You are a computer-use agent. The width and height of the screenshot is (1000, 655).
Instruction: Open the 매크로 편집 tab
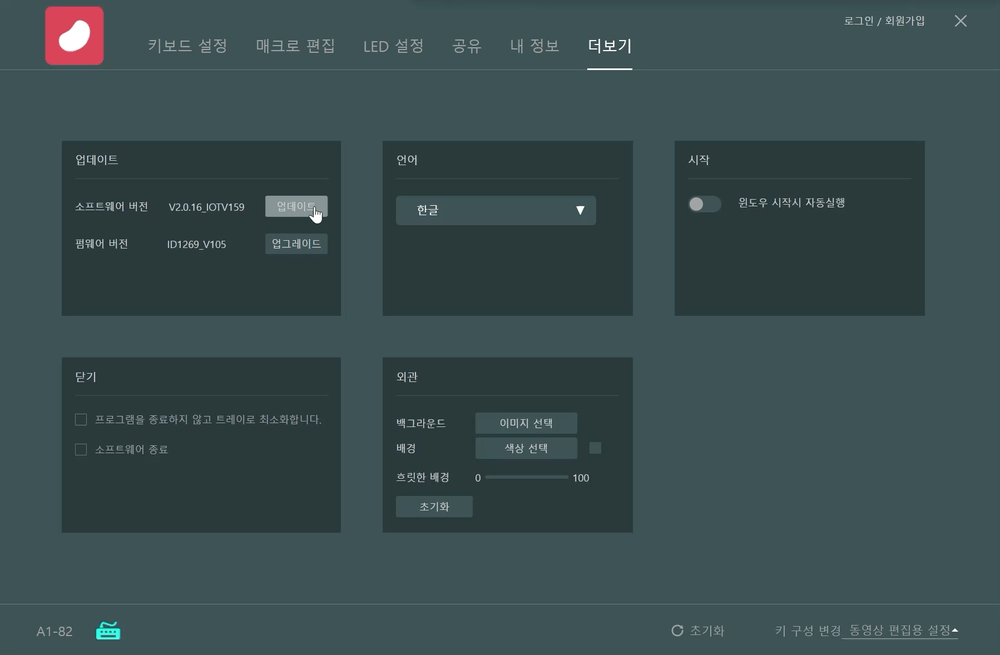[292, 46]
